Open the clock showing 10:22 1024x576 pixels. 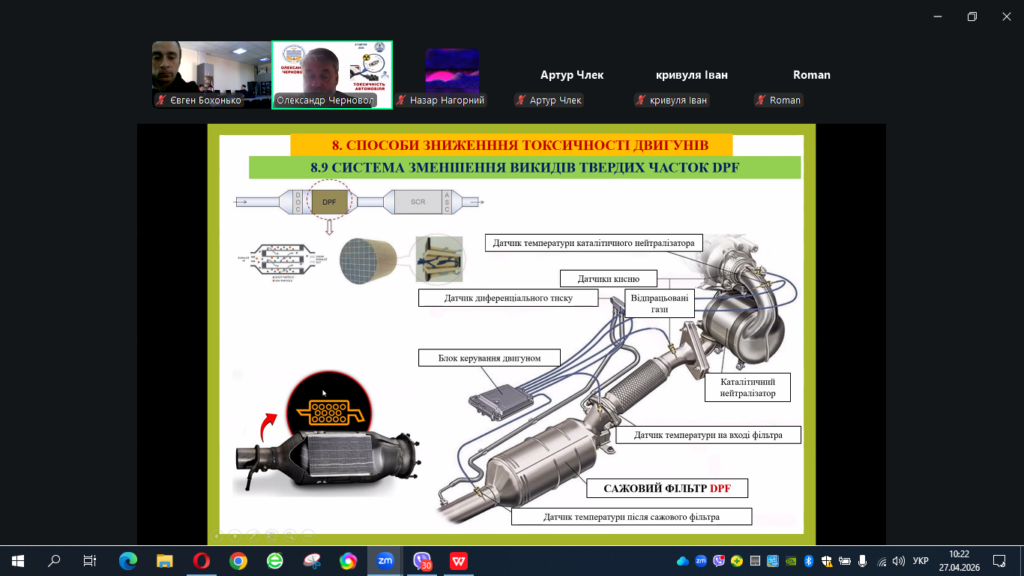(959, 561)
